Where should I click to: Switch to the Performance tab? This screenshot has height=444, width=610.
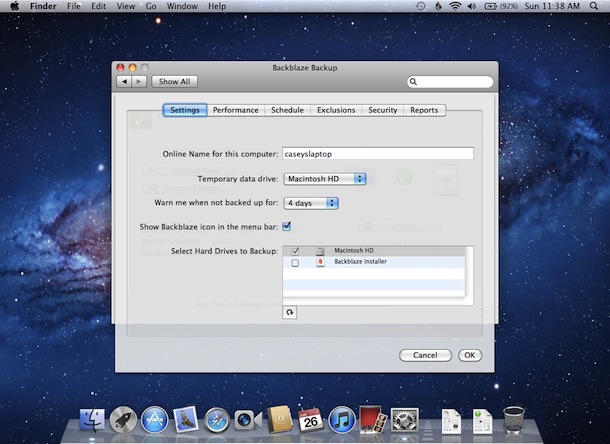[235, 110]
